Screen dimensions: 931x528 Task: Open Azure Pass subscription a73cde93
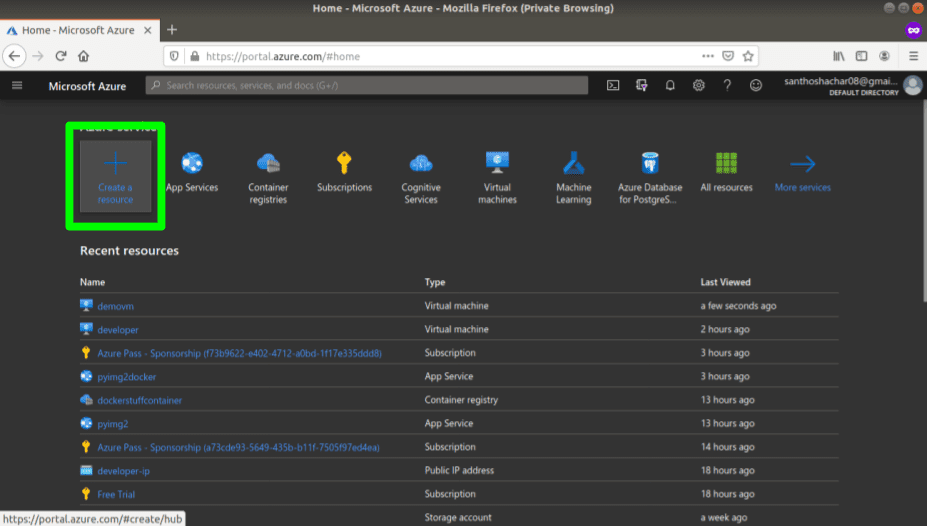239,448
